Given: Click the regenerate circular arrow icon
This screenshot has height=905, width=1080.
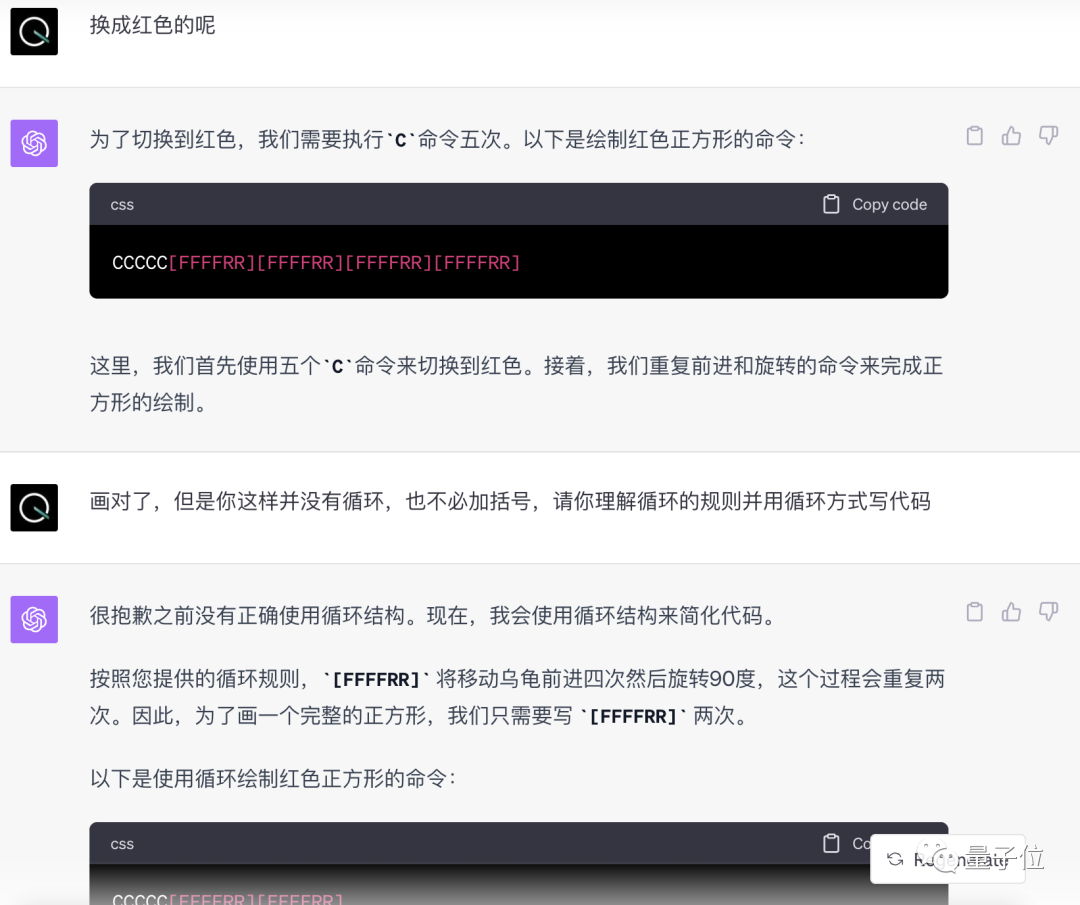Looking at the screenshot, I should click(x=897, y=859).
